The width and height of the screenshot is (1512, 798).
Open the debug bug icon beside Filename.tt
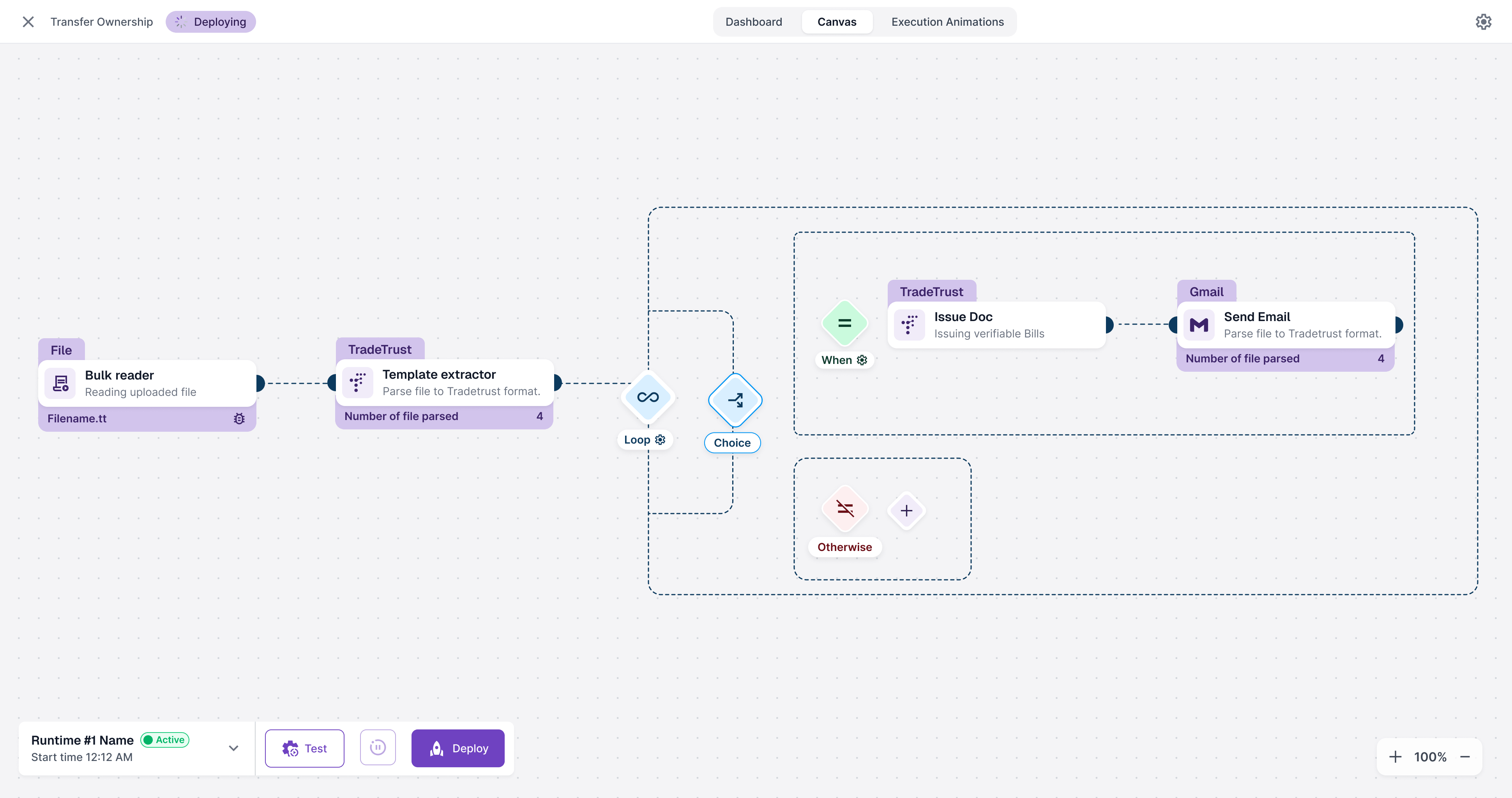(x=239, y=418)
